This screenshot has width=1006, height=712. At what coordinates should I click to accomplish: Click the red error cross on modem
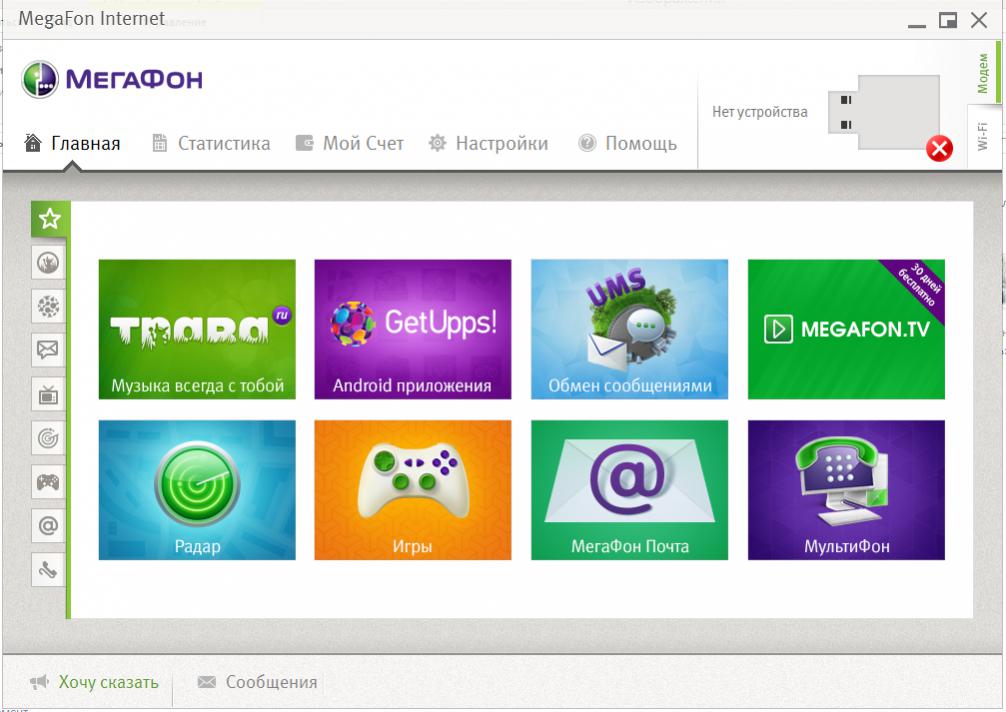pos(939,149)
